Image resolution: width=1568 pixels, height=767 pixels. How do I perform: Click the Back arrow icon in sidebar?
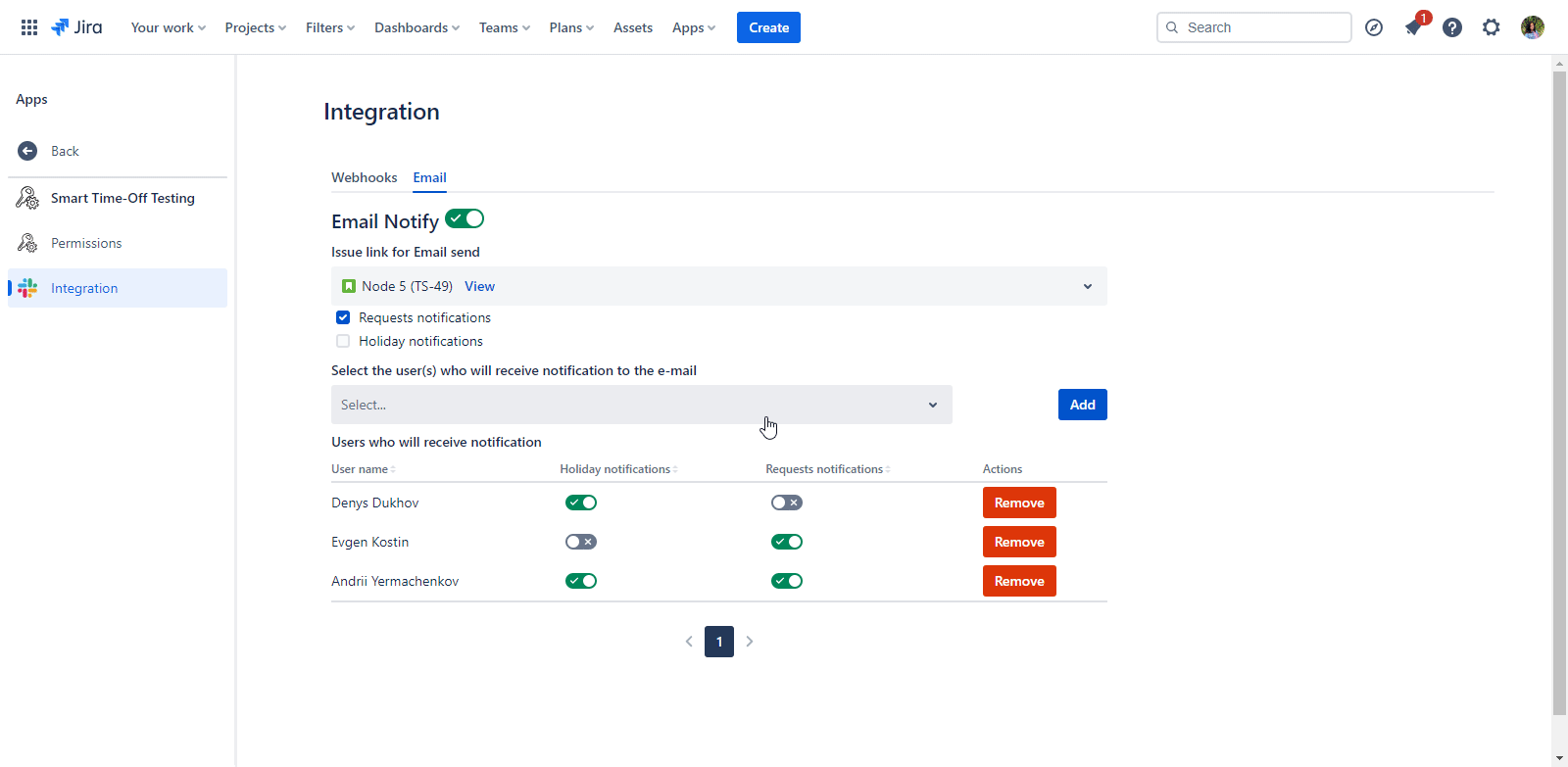(x=27, y=151)
